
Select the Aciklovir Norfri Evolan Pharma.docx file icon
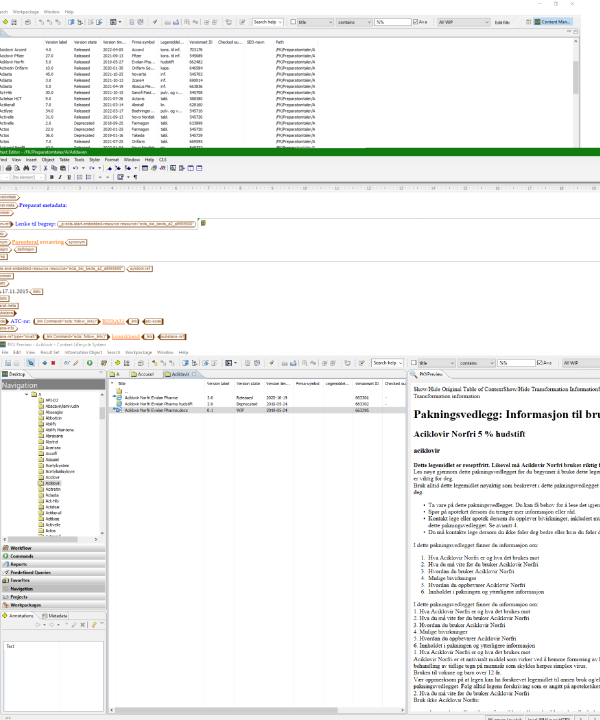pos(121,409)
